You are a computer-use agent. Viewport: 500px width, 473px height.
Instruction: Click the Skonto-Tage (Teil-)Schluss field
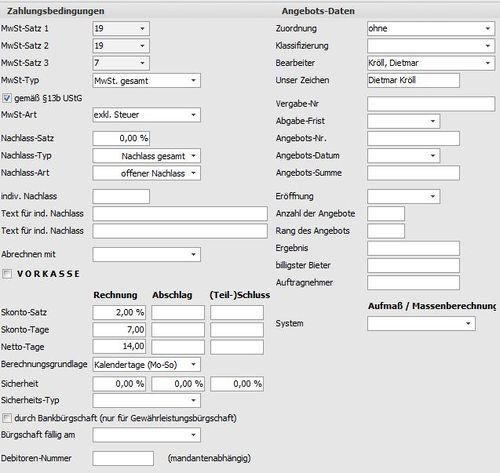237,330
